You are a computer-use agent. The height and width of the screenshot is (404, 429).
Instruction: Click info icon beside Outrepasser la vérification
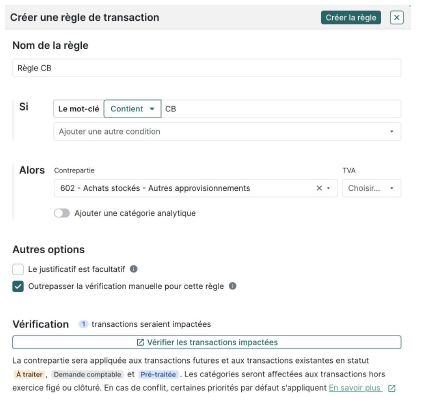(x=233, y=286)
